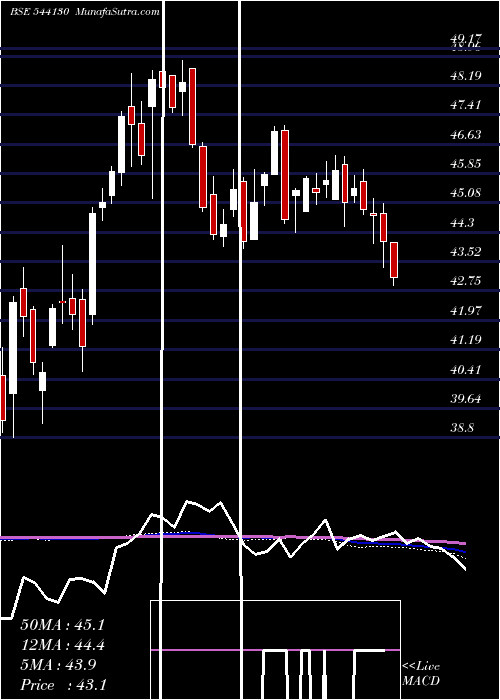
Task: Click the 45.85 price axis label
Action: 466,163
